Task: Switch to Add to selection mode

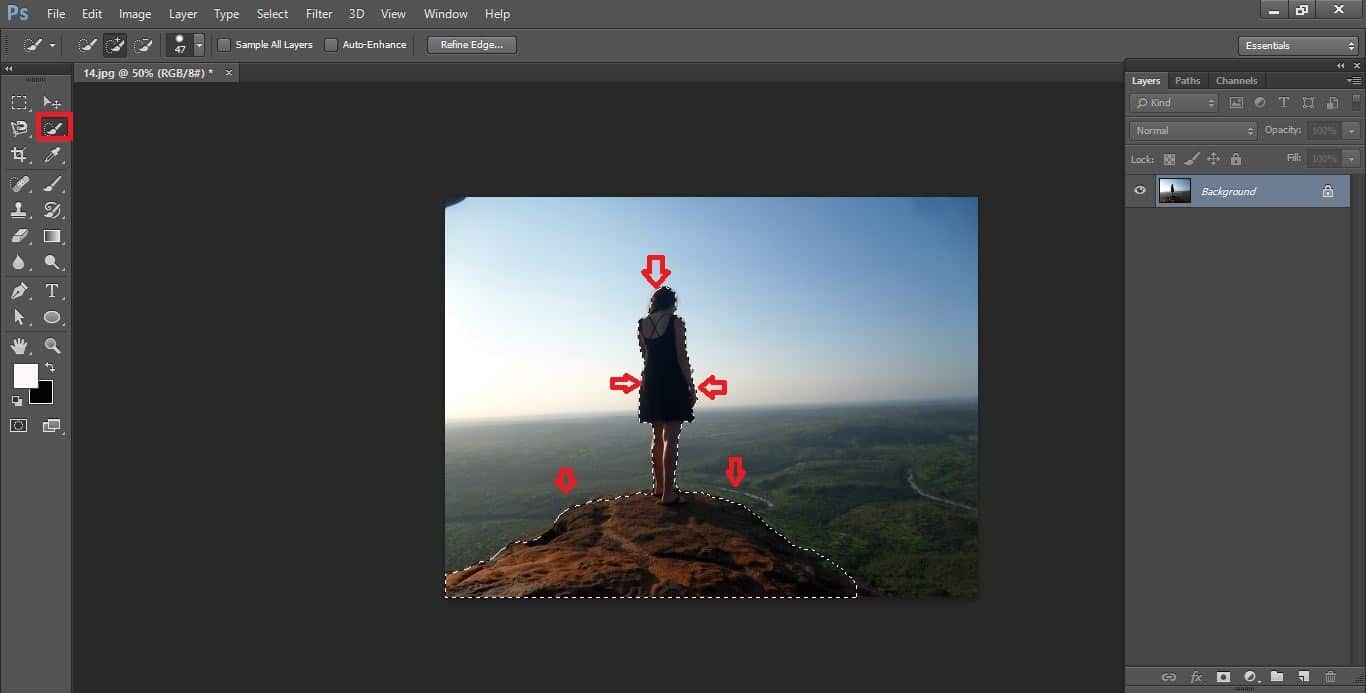Action: 115,44
